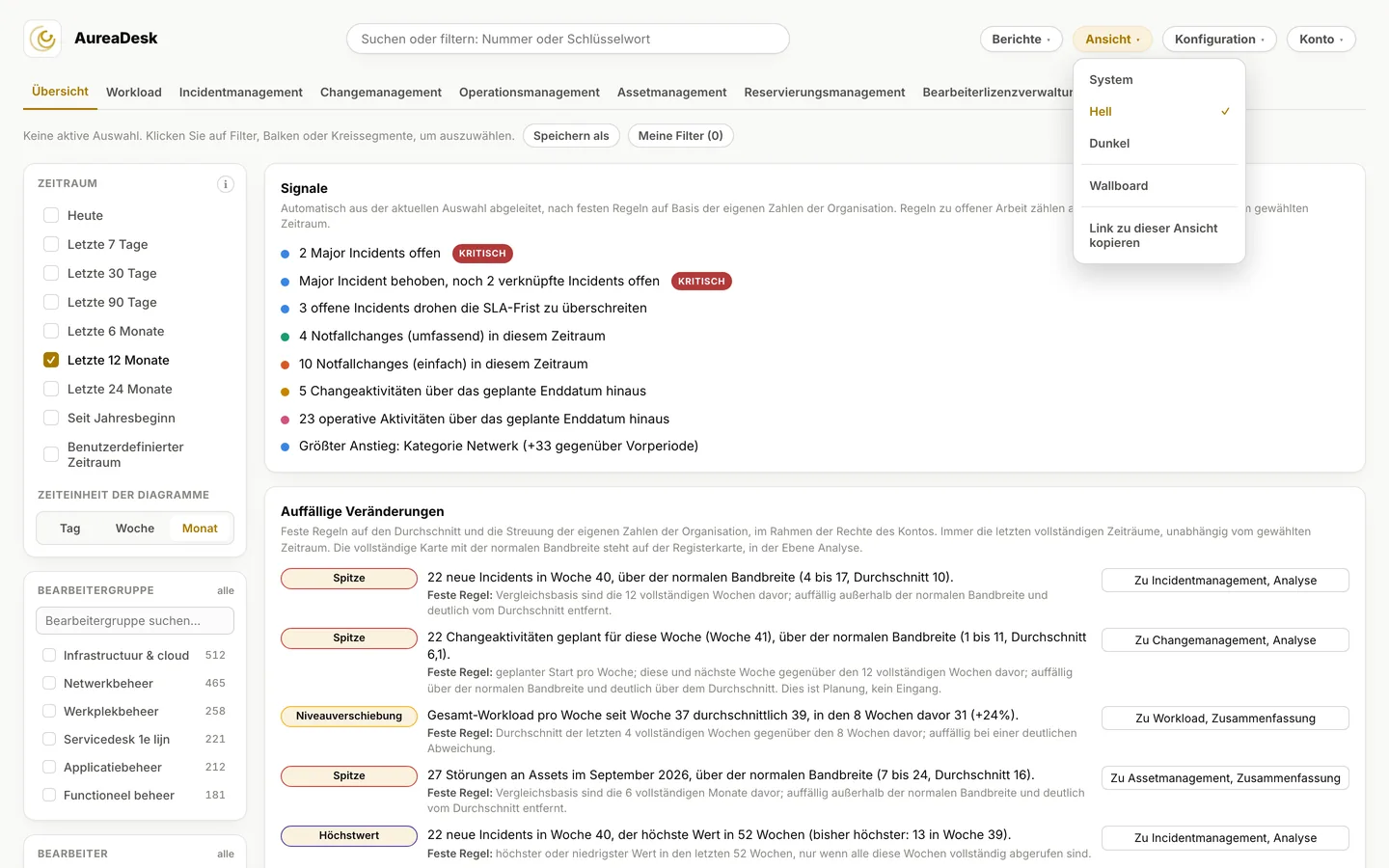Select the Seit Jahresbeginn checkbox
The width and height of the screenshot is (1389, 868).
51,418
